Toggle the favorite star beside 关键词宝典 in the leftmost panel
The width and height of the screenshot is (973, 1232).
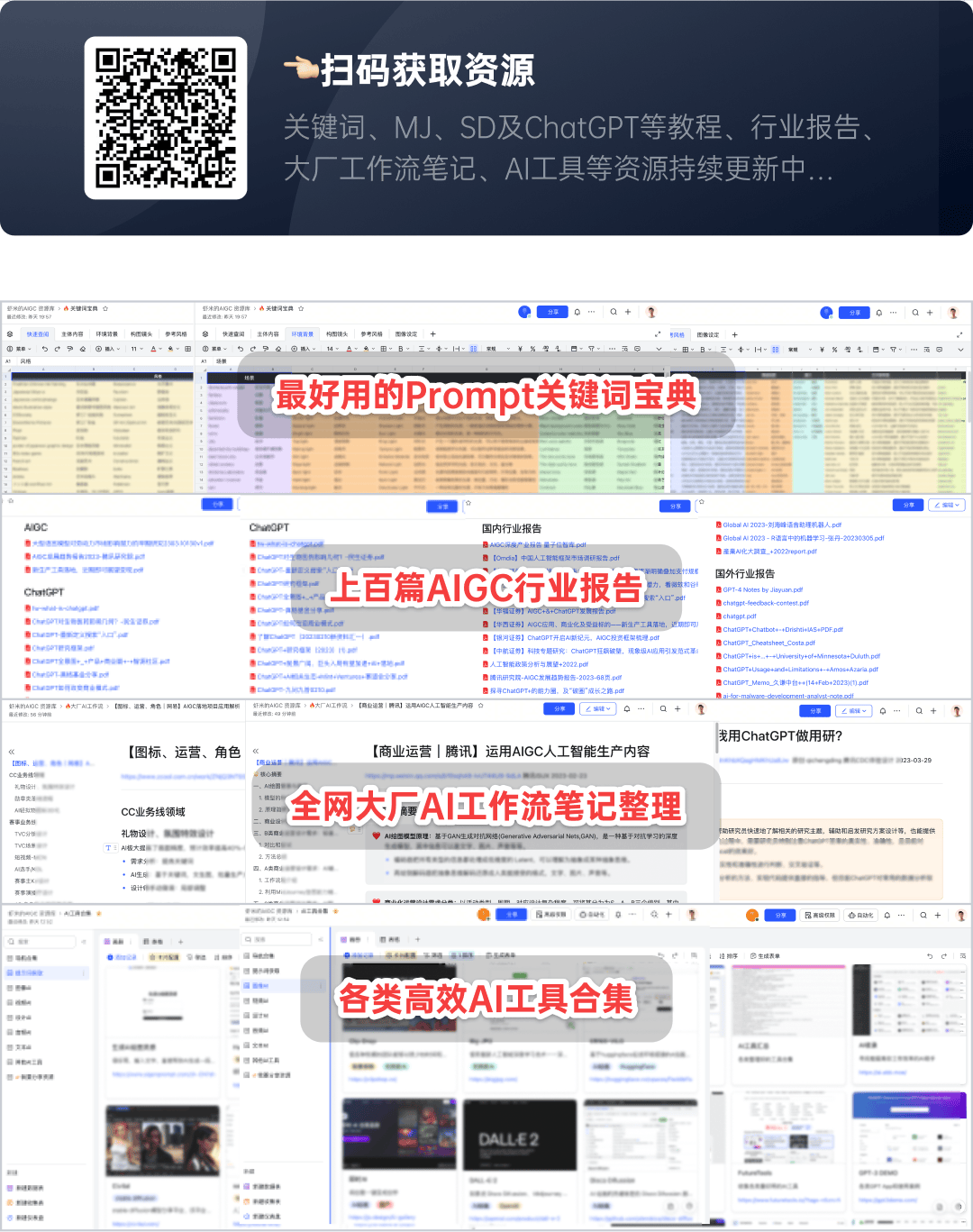(x=105, y=308)
